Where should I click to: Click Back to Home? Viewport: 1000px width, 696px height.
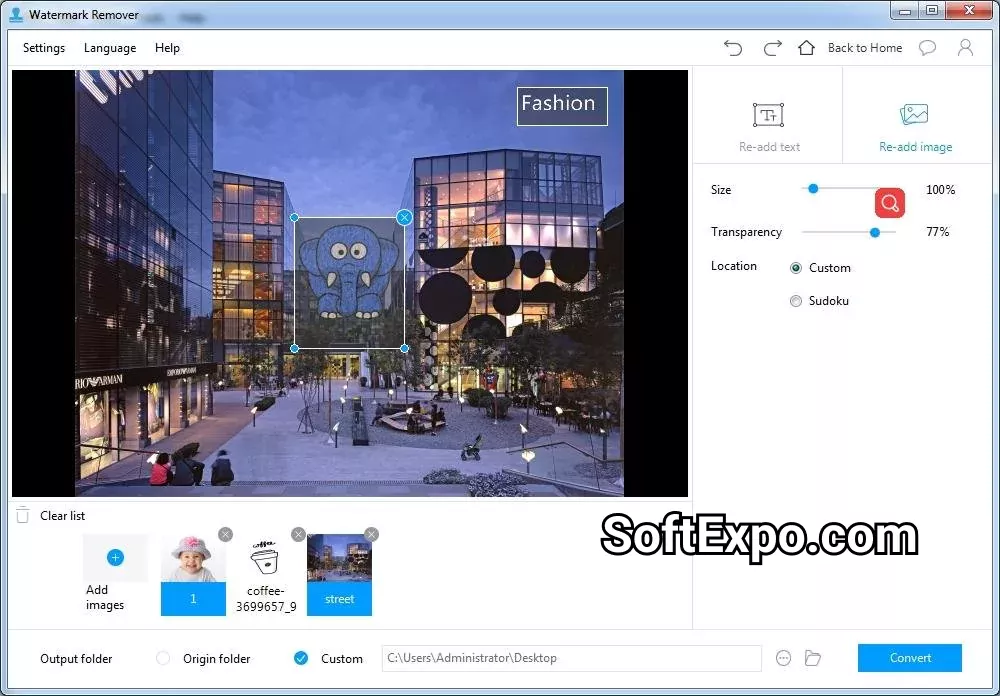(x=864, y=47)
